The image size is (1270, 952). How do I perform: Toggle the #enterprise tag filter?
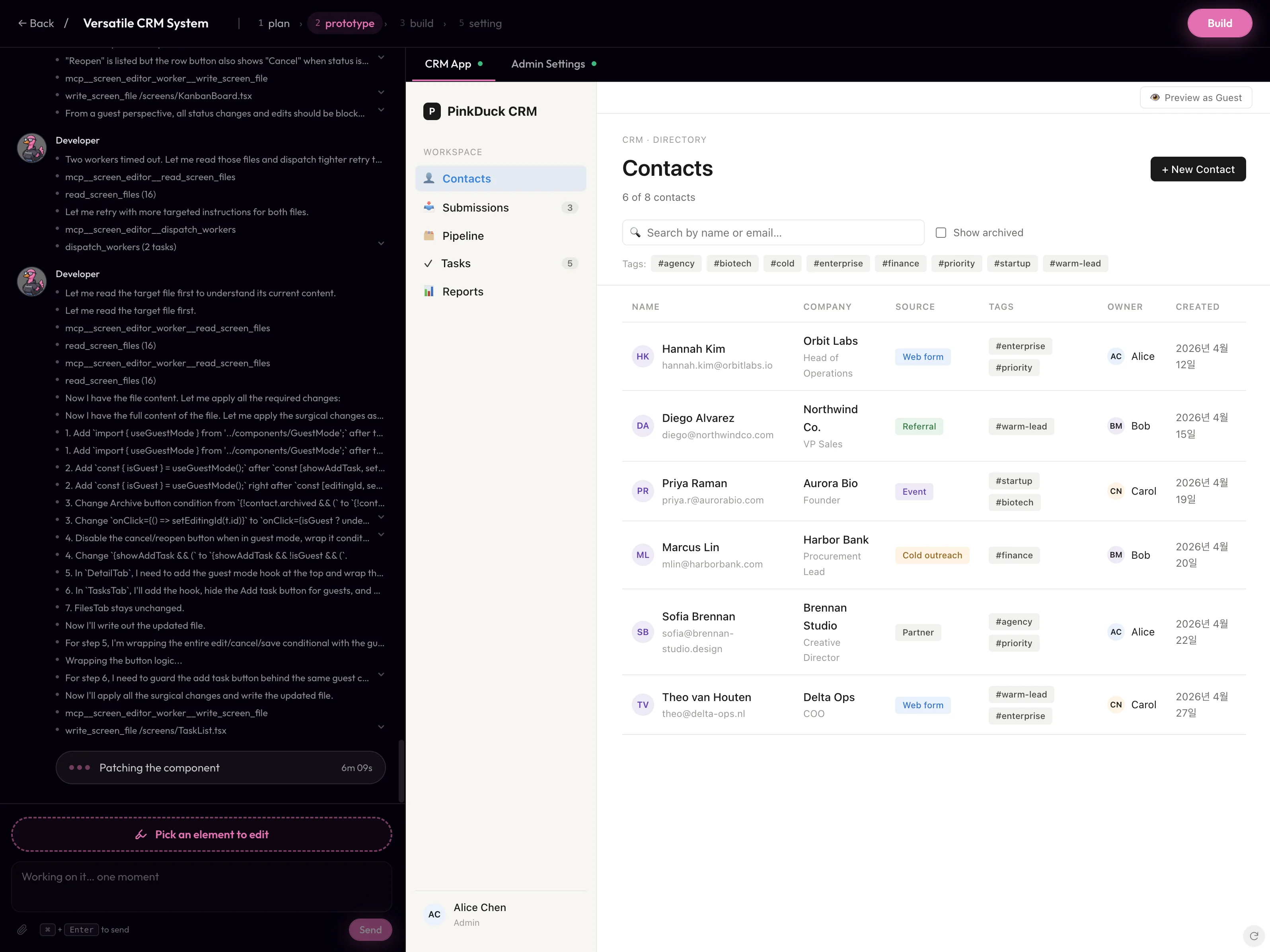coord(838,263)
